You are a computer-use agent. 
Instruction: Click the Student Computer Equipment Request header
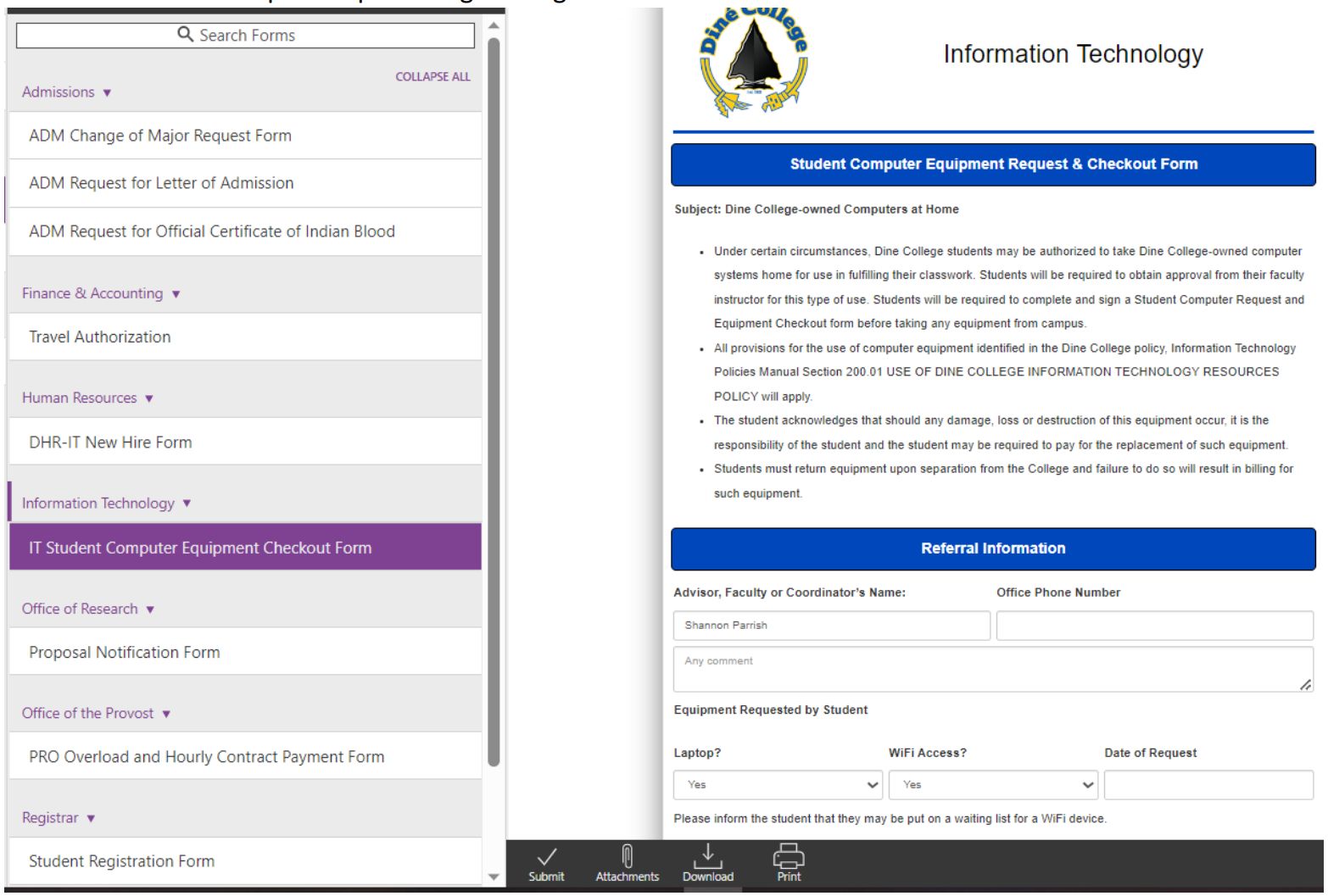point(993,164)
